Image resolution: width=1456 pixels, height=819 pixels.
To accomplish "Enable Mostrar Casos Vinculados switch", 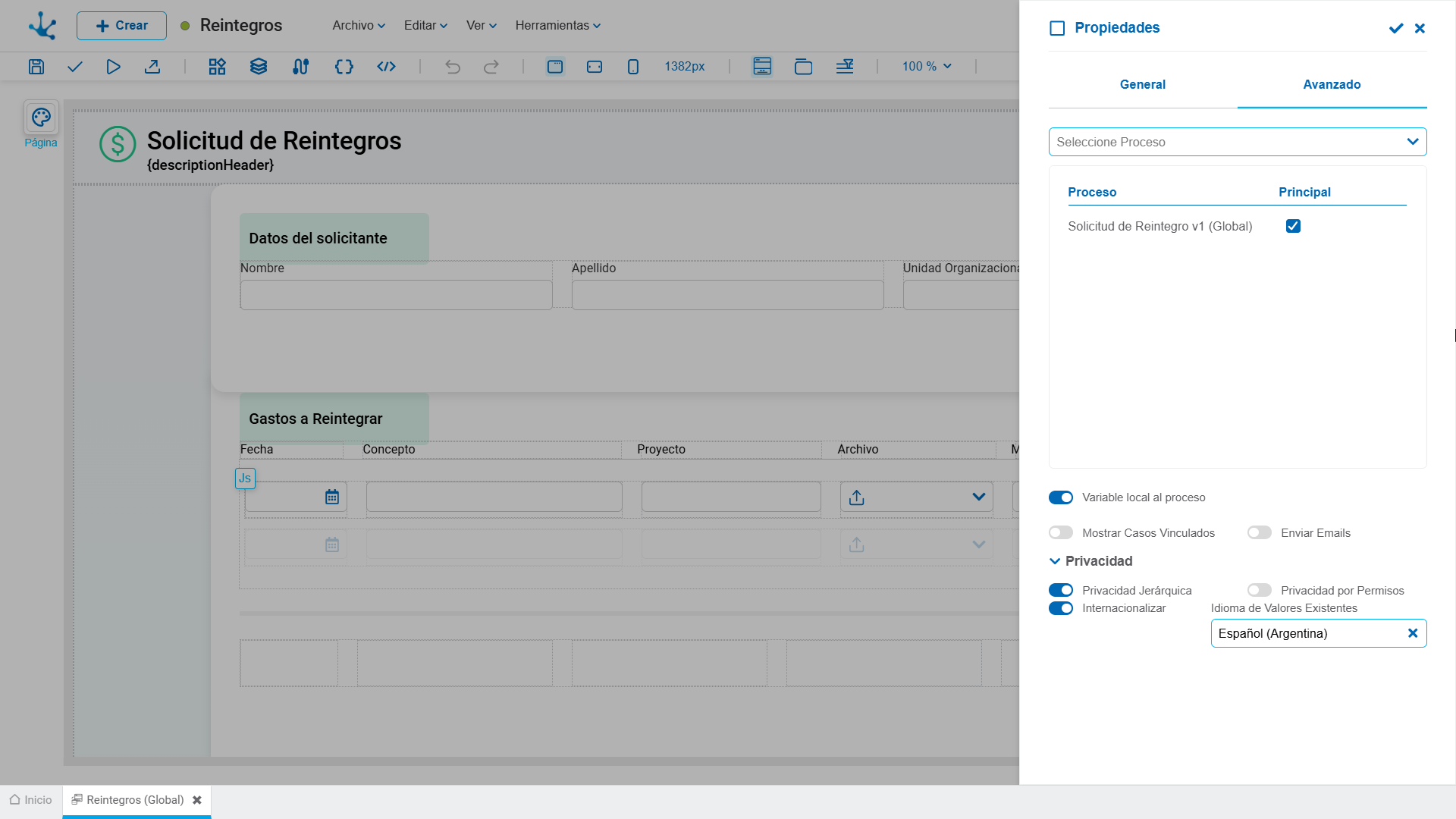I will (x=1061, y=533).
